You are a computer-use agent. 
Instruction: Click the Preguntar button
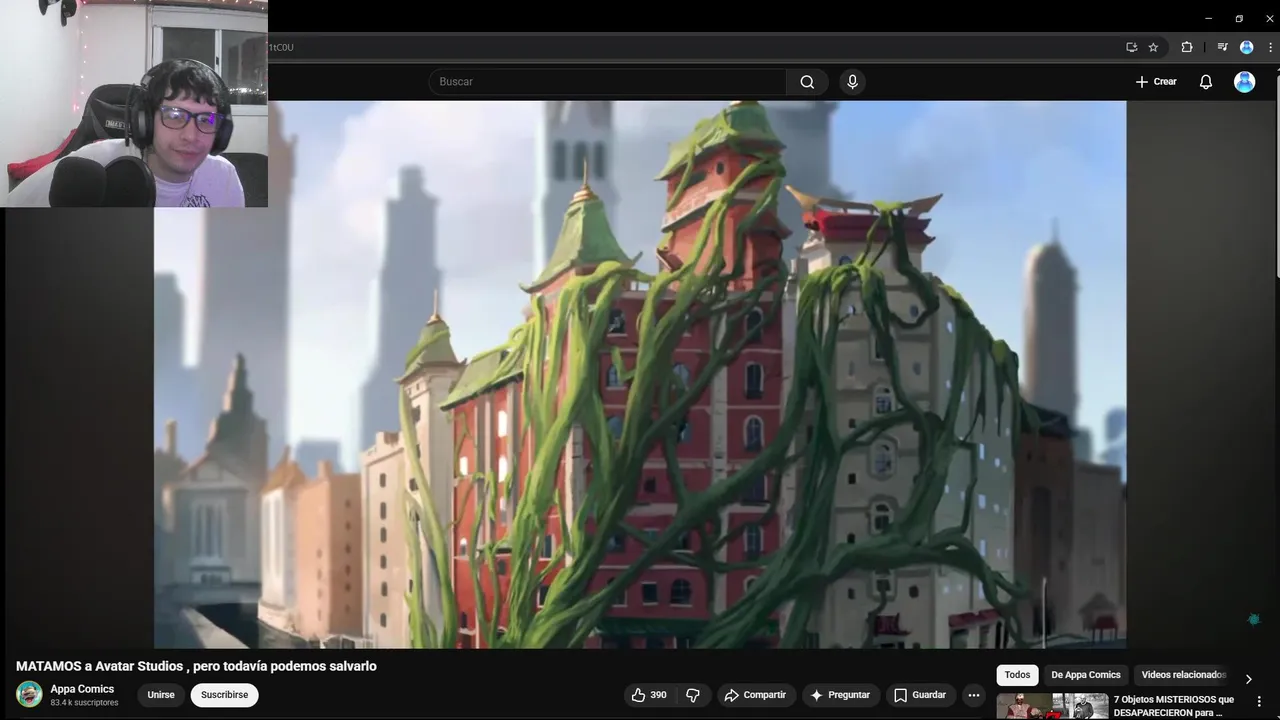click(x=840, y=695)
